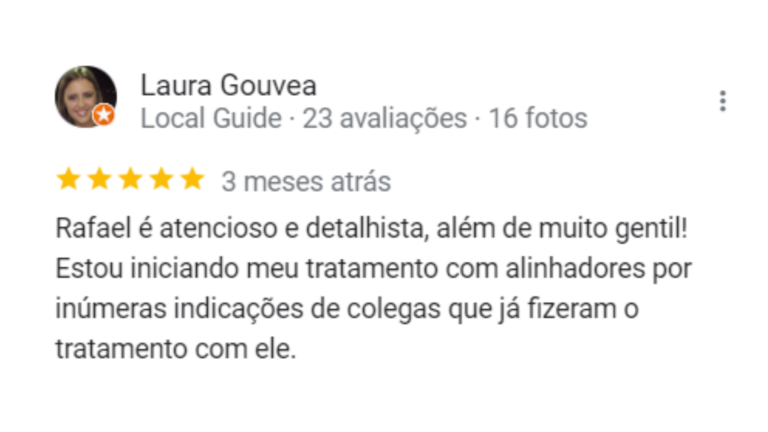The width and height of the screenshot is (768, 432).
Task: Click Laura Gouvea's profile photo
Action: click(86, 97)
